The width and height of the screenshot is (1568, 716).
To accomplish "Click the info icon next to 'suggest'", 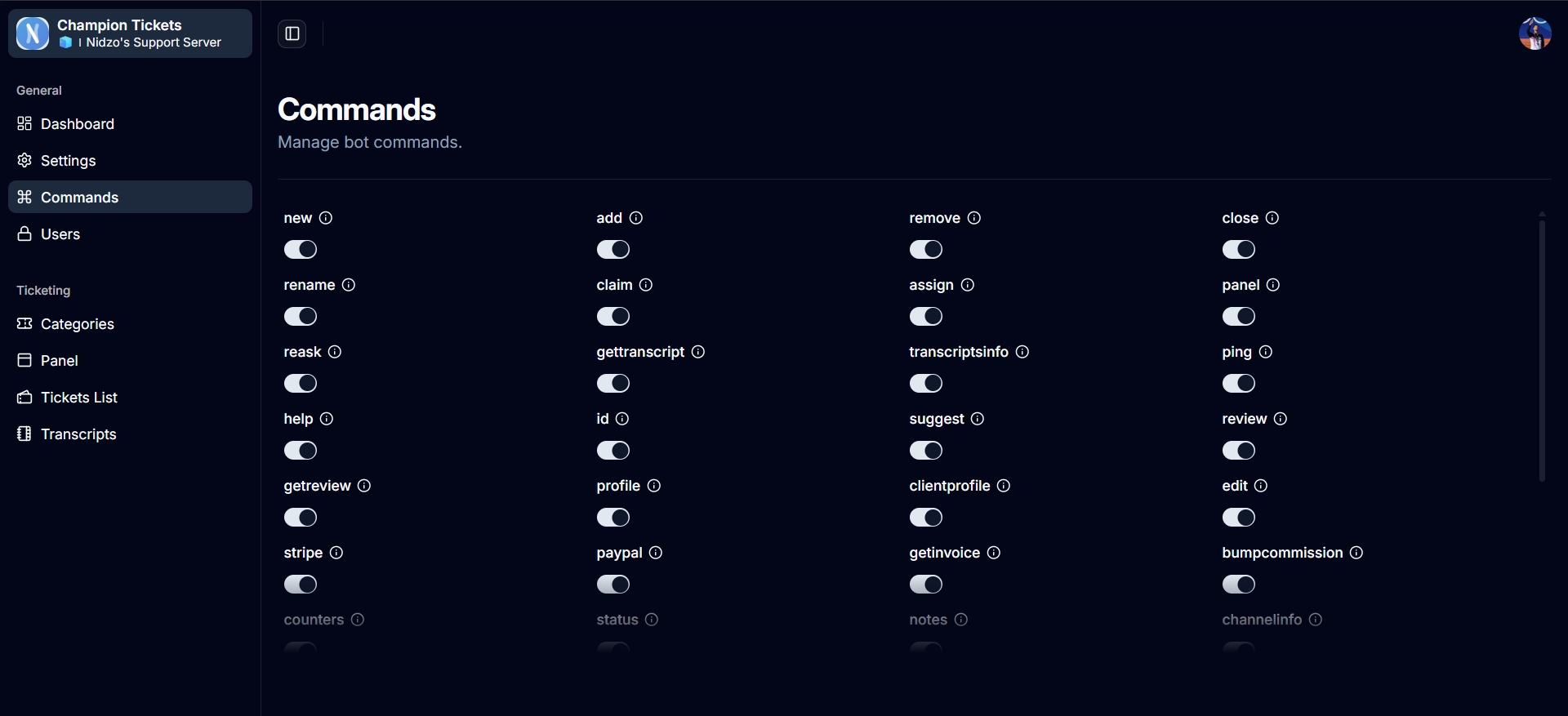I will (978, 419).
